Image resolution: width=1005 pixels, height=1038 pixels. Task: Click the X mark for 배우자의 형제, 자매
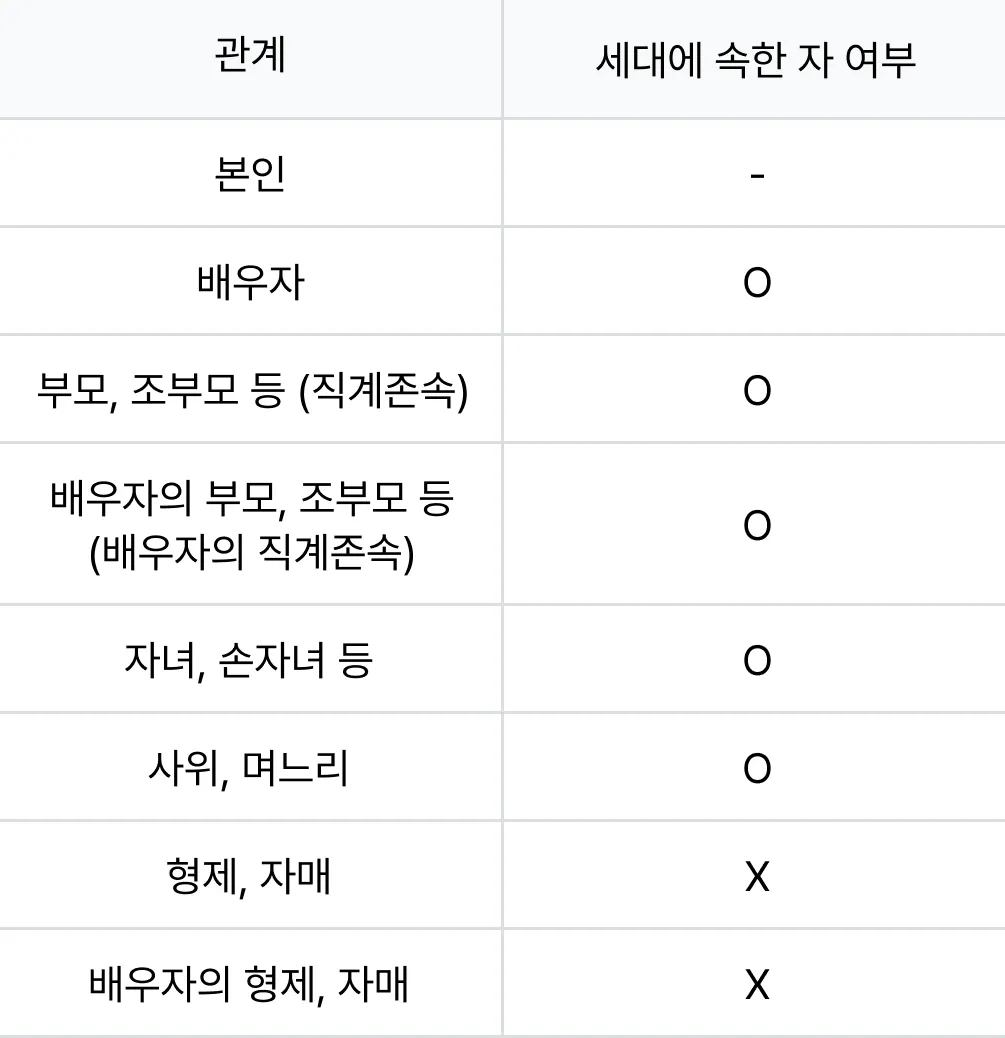click(757, 985)
